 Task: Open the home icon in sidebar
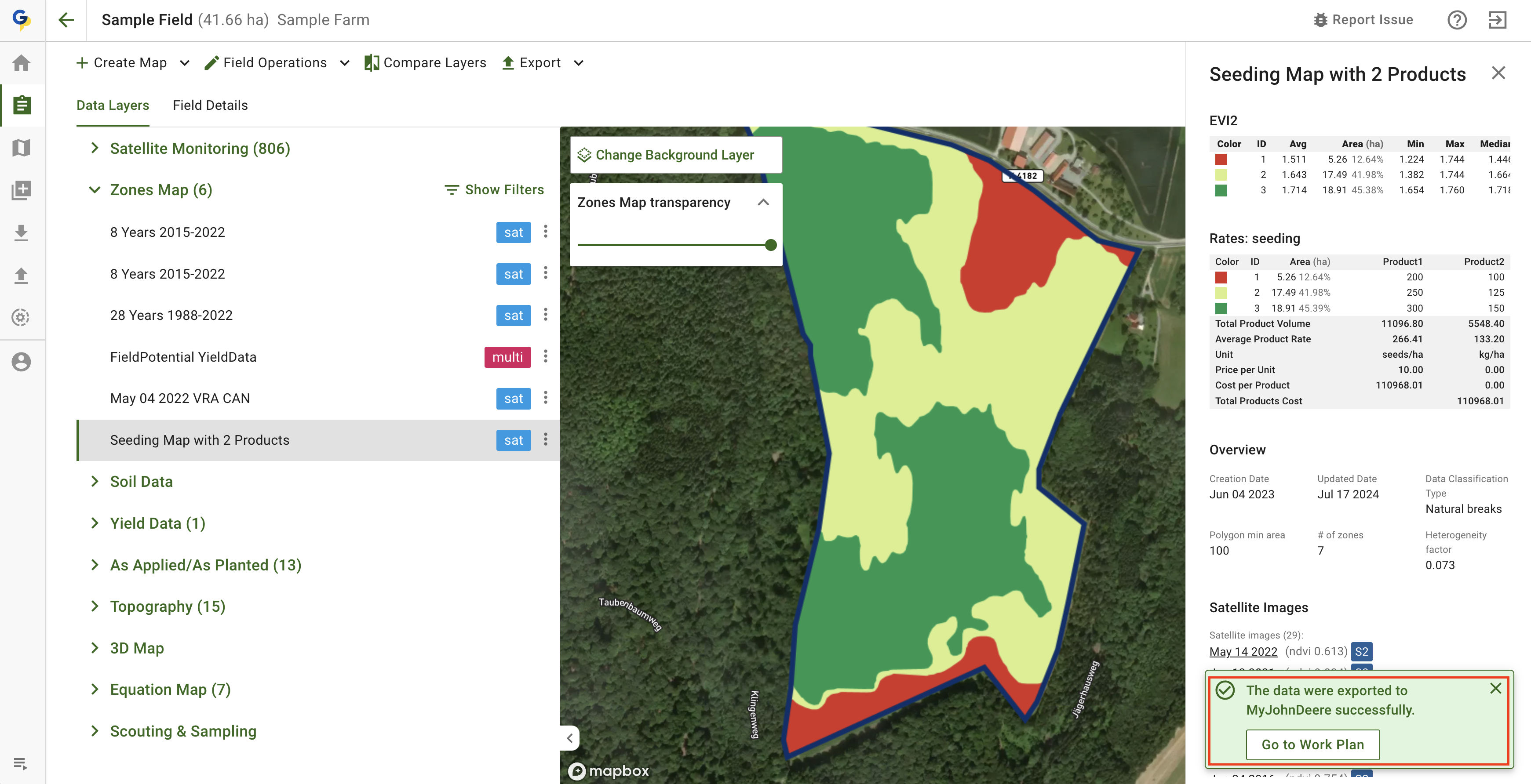pyautogui.click(x=22, y=63)
